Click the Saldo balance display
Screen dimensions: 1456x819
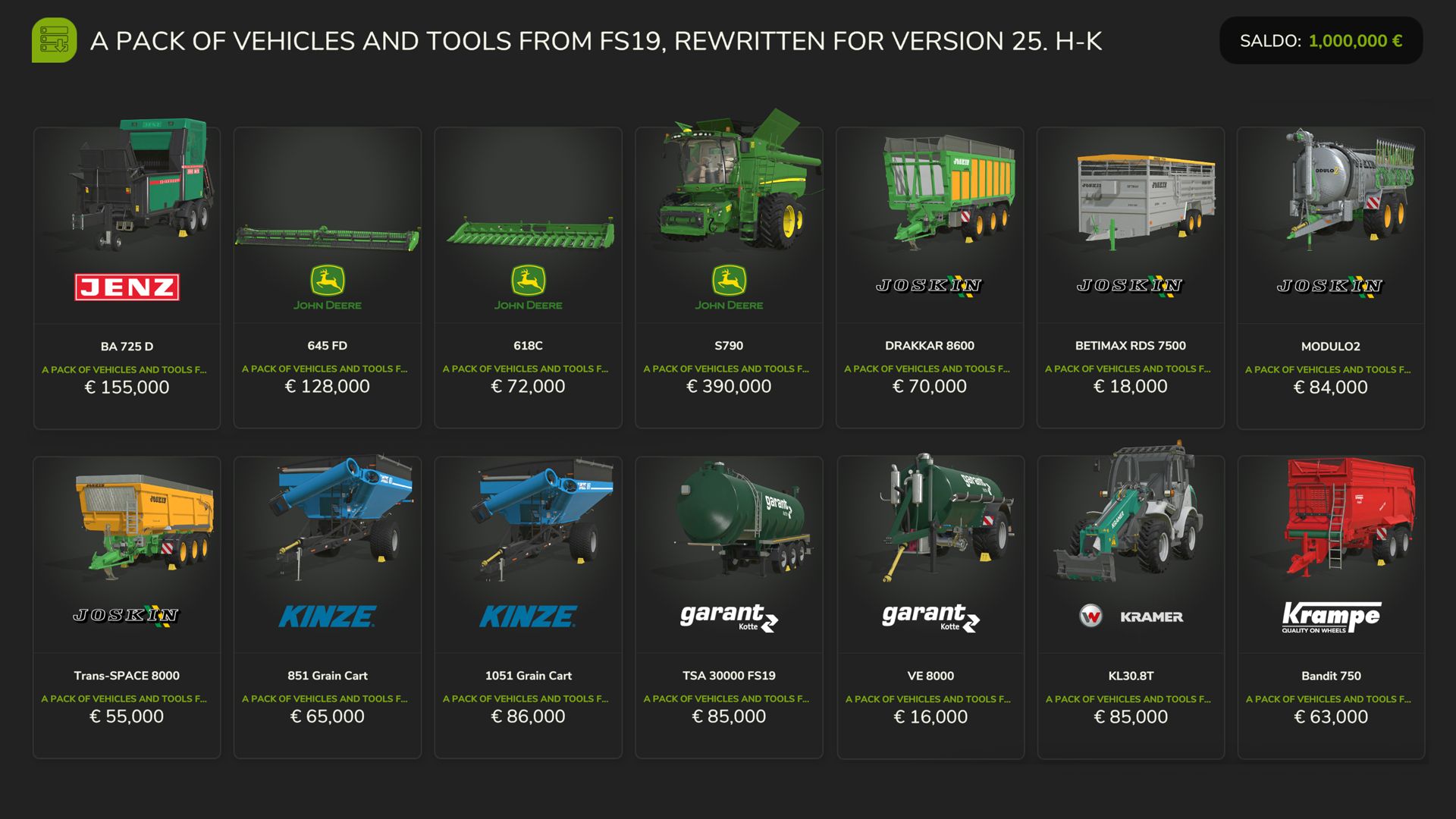(1320, 41)
